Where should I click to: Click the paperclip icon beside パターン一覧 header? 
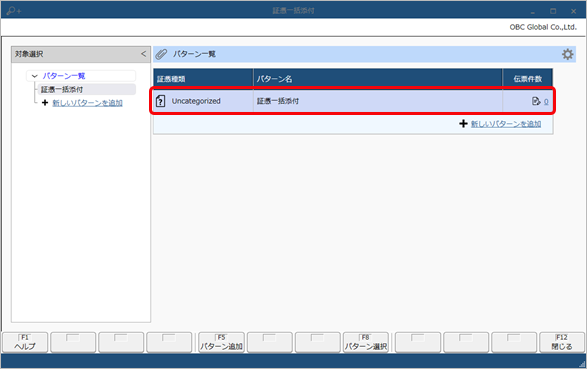click(161, 54)
